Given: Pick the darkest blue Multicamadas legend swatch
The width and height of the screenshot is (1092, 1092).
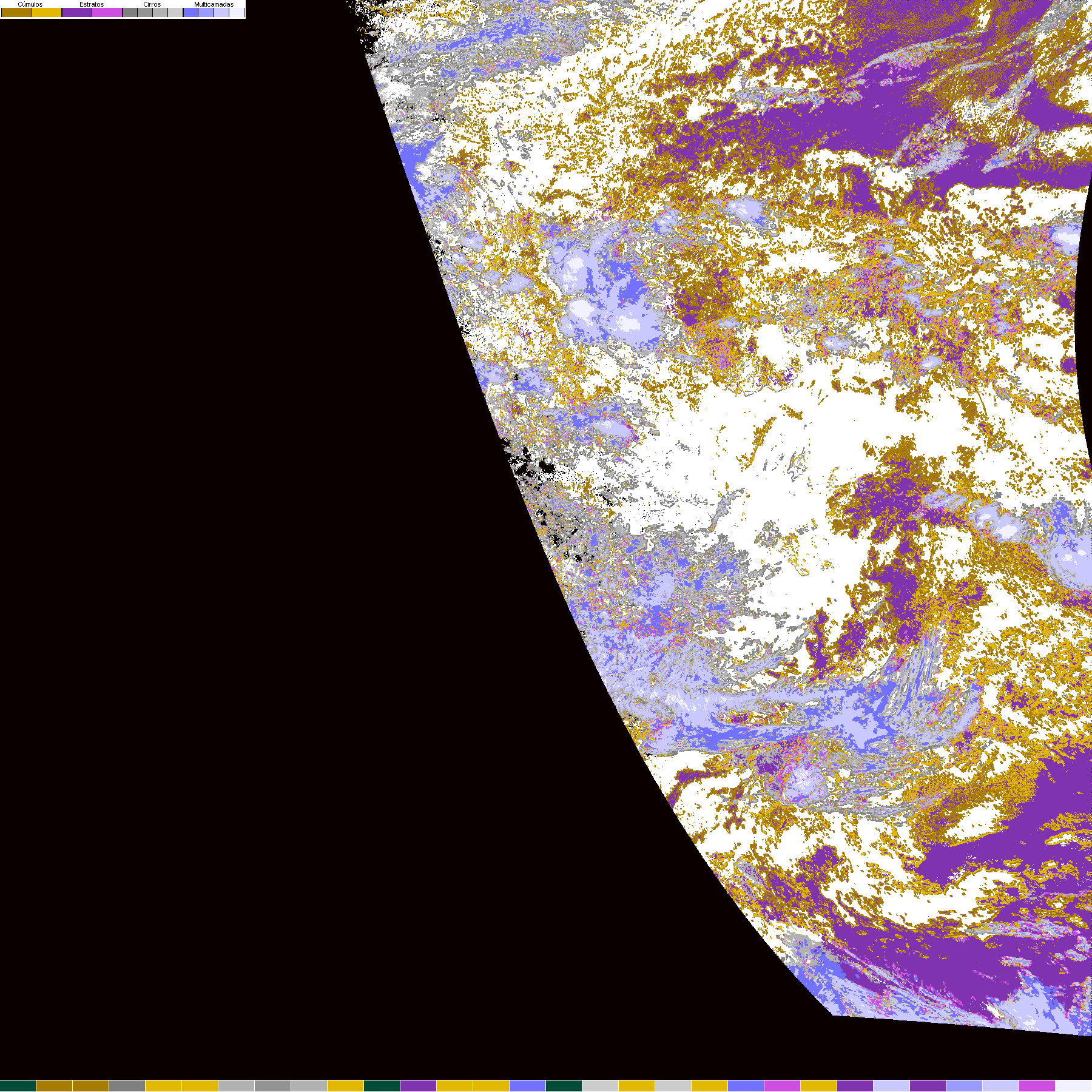Looking at the screenshot, I should click(190, 12).
